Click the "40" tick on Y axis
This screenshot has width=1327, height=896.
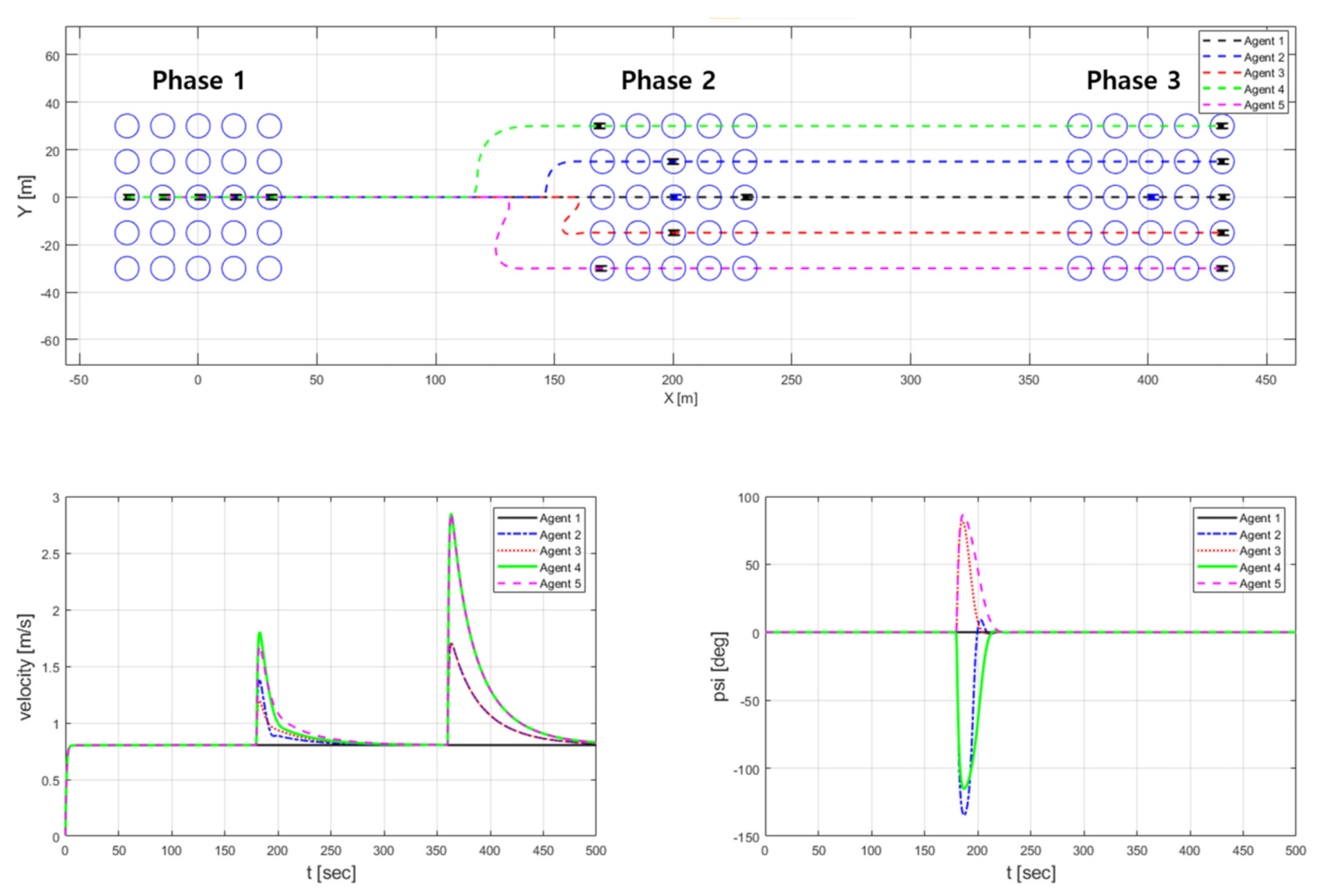pyautogui.click(x=52, y=103)
